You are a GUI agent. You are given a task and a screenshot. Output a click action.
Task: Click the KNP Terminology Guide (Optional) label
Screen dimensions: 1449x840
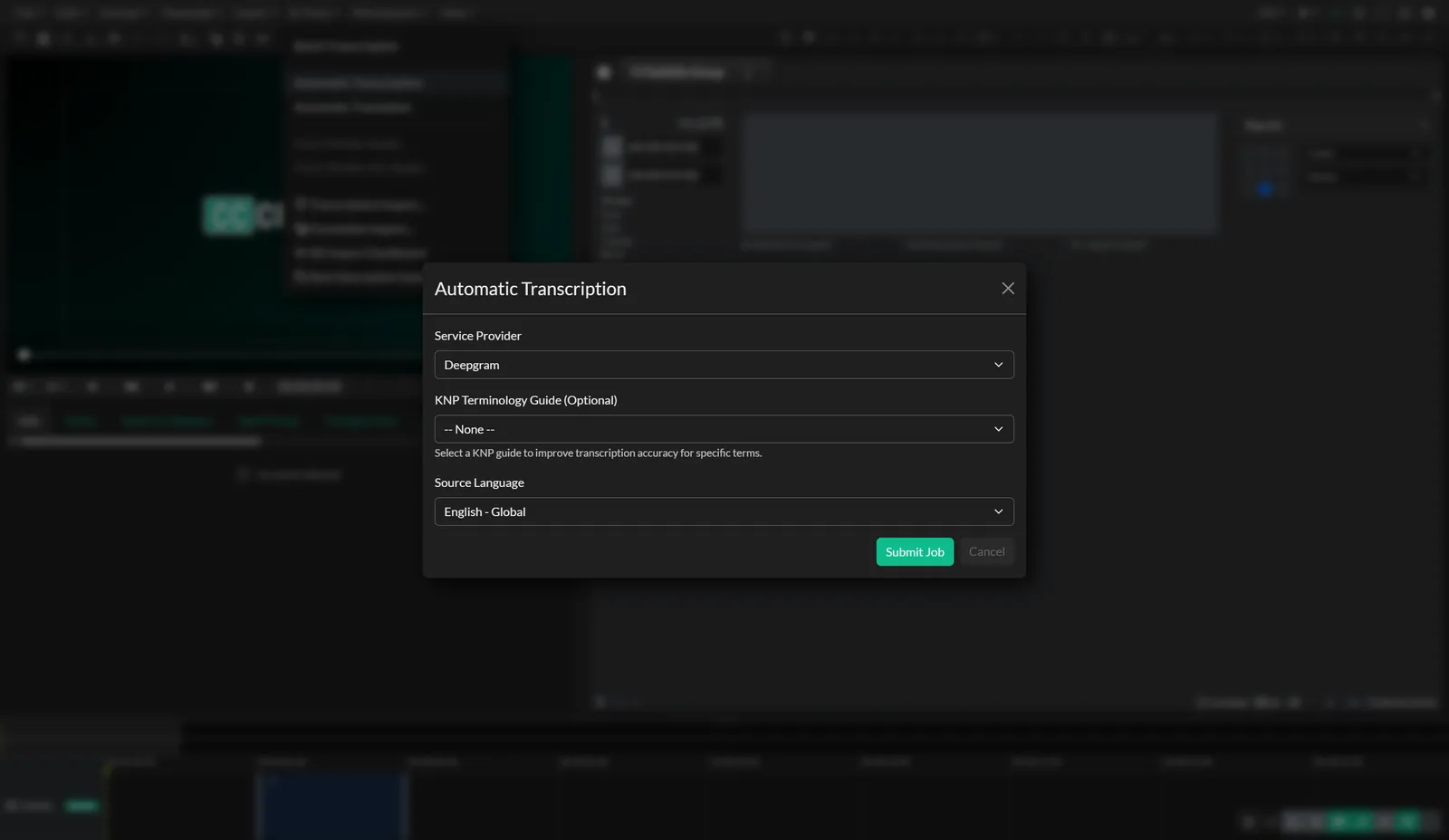pyautogui.click(x=525, y=400)
